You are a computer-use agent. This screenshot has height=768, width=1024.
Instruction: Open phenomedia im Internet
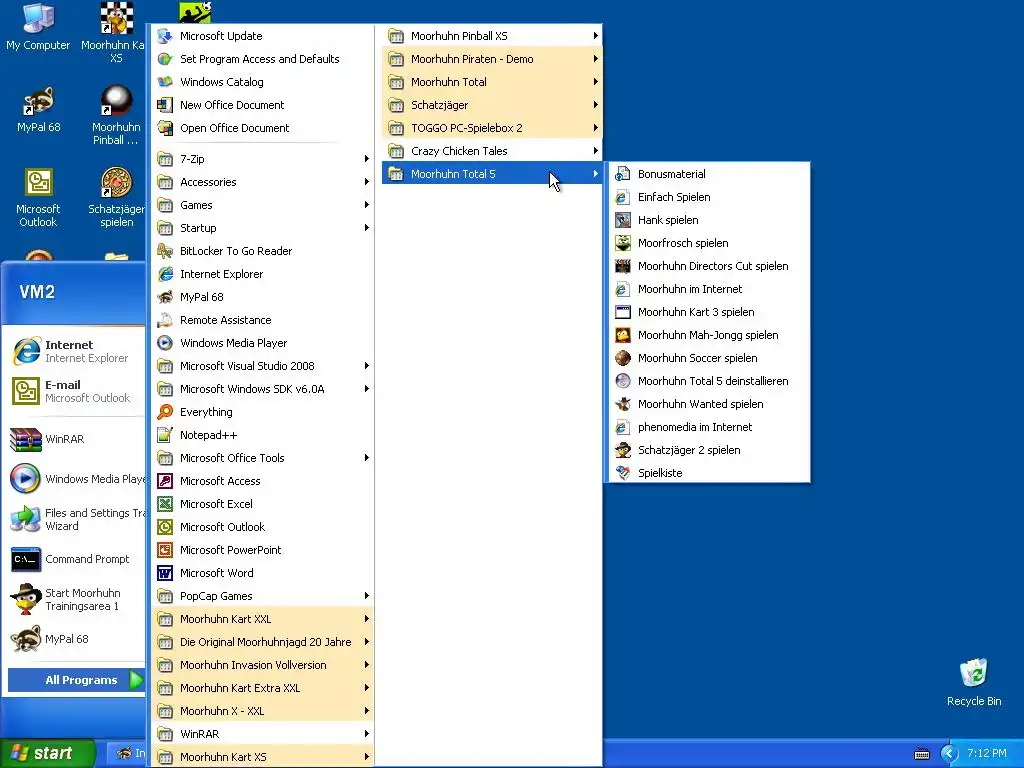(707, 427)
